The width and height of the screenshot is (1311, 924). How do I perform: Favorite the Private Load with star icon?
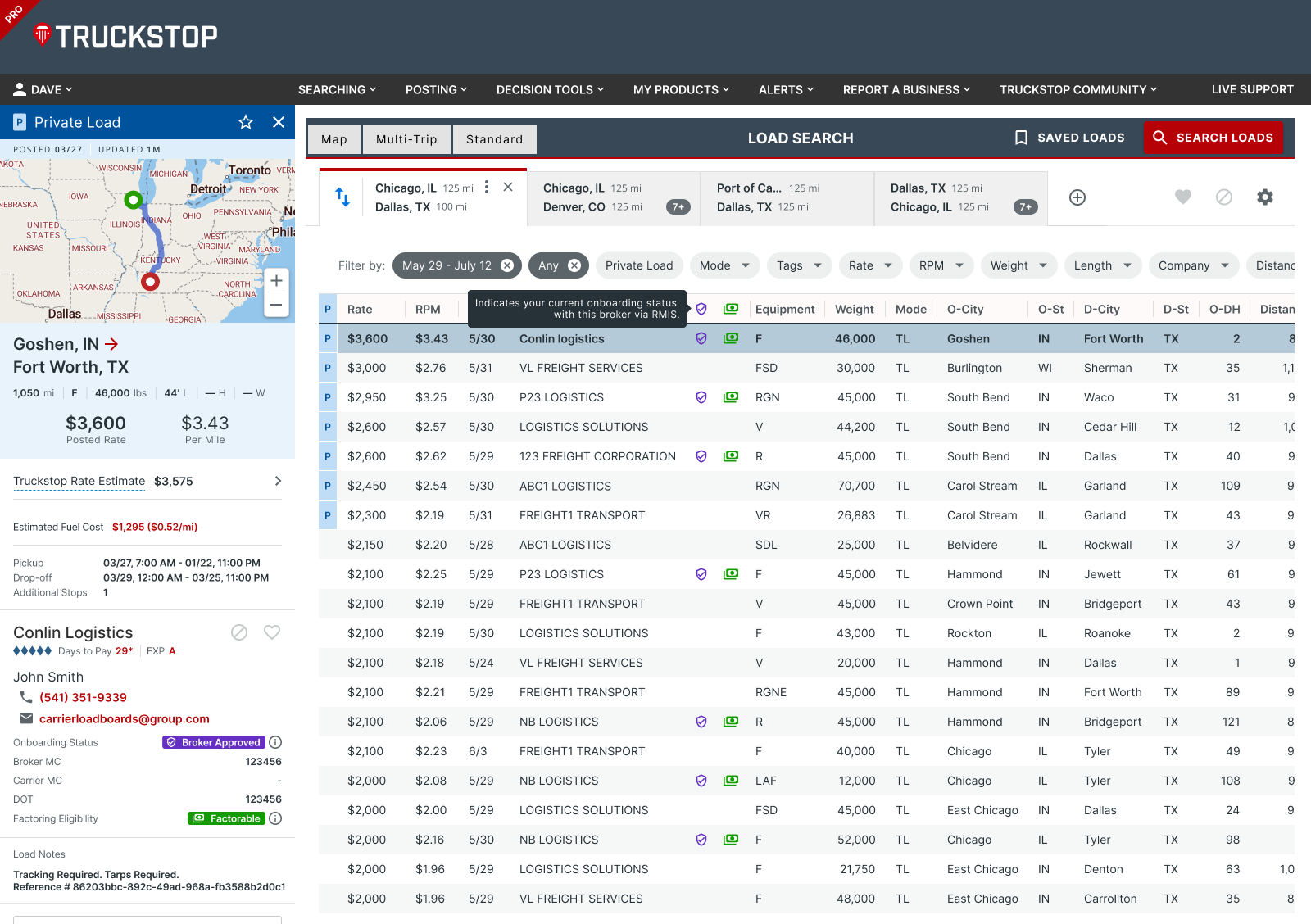point(246,122)
